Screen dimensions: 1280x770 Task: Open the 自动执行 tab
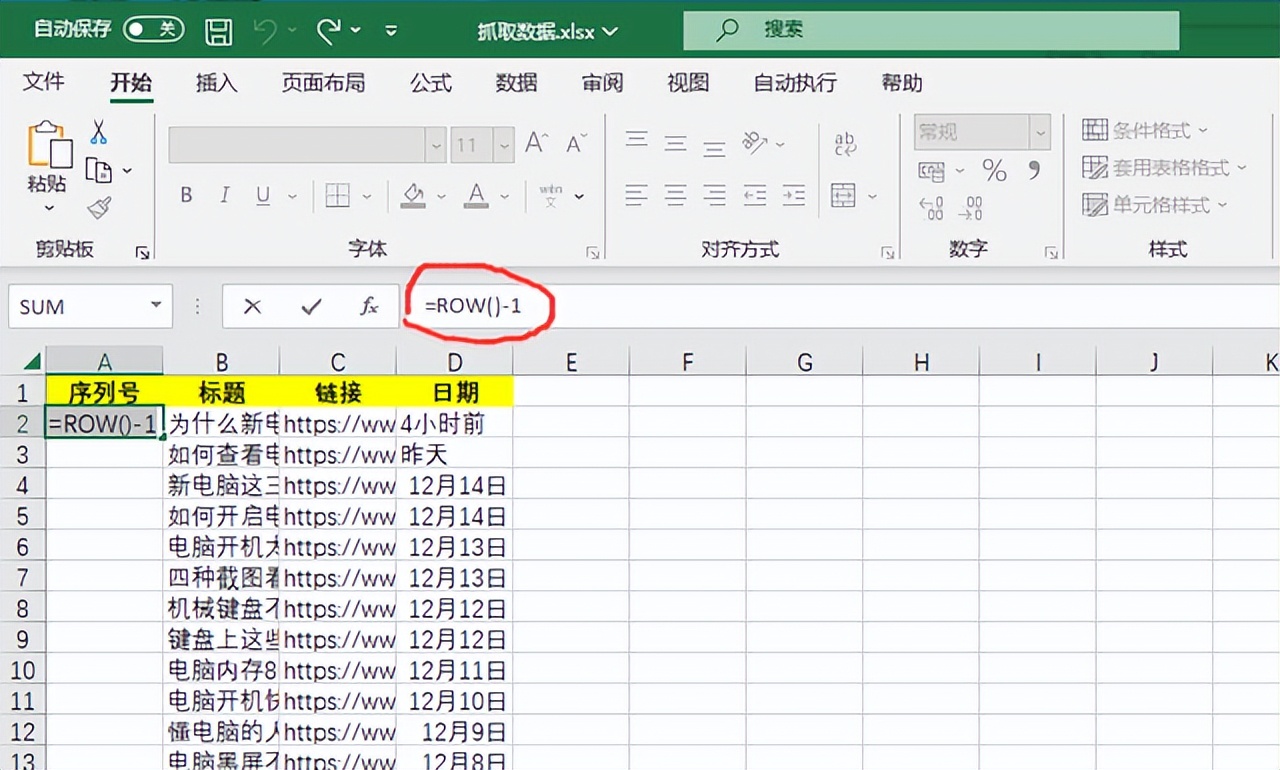tap(795, 83)
